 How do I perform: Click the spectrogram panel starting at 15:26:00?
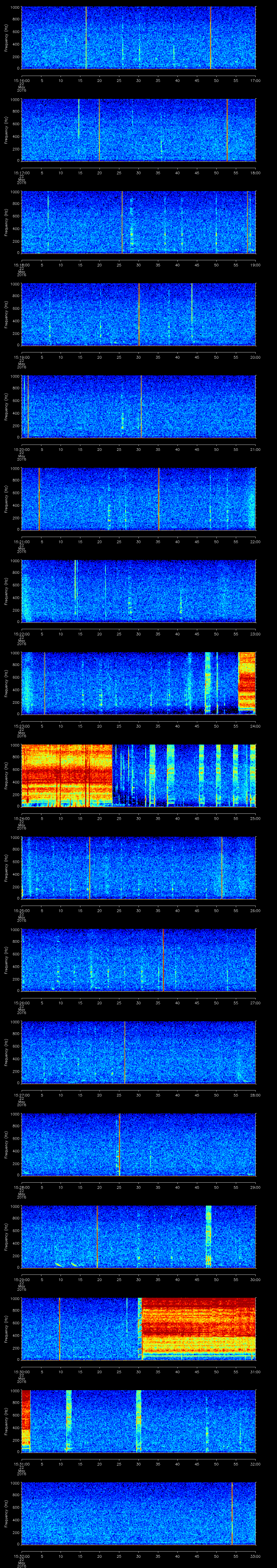click(139, 960)
